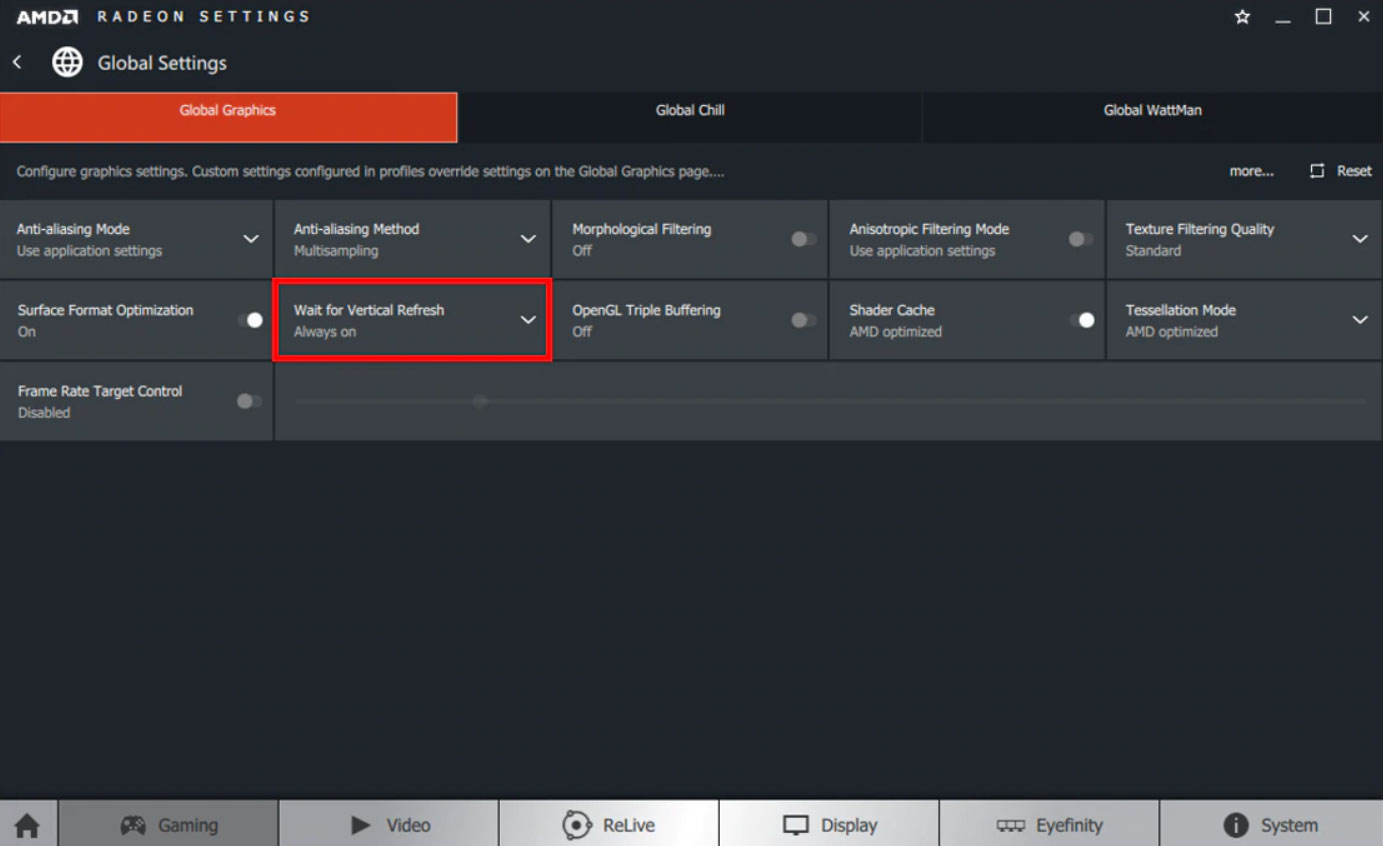The width and height of the screenshot is (1383, 846).
Task: Toggle Morphological Filtering switch
Action: 803,239
